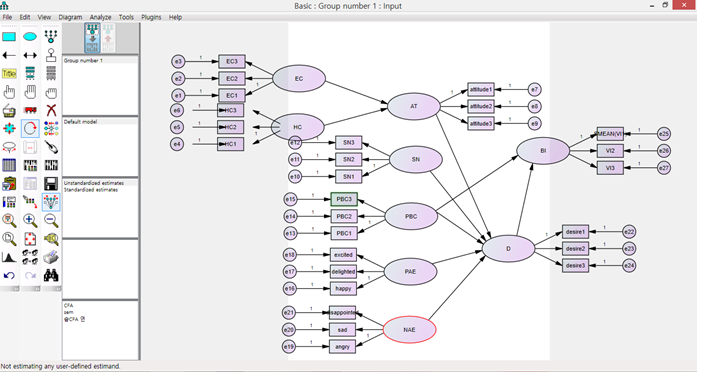Select the 'sem' file in files list
This screenshot has height=372, width=702.
coord(68,312)
